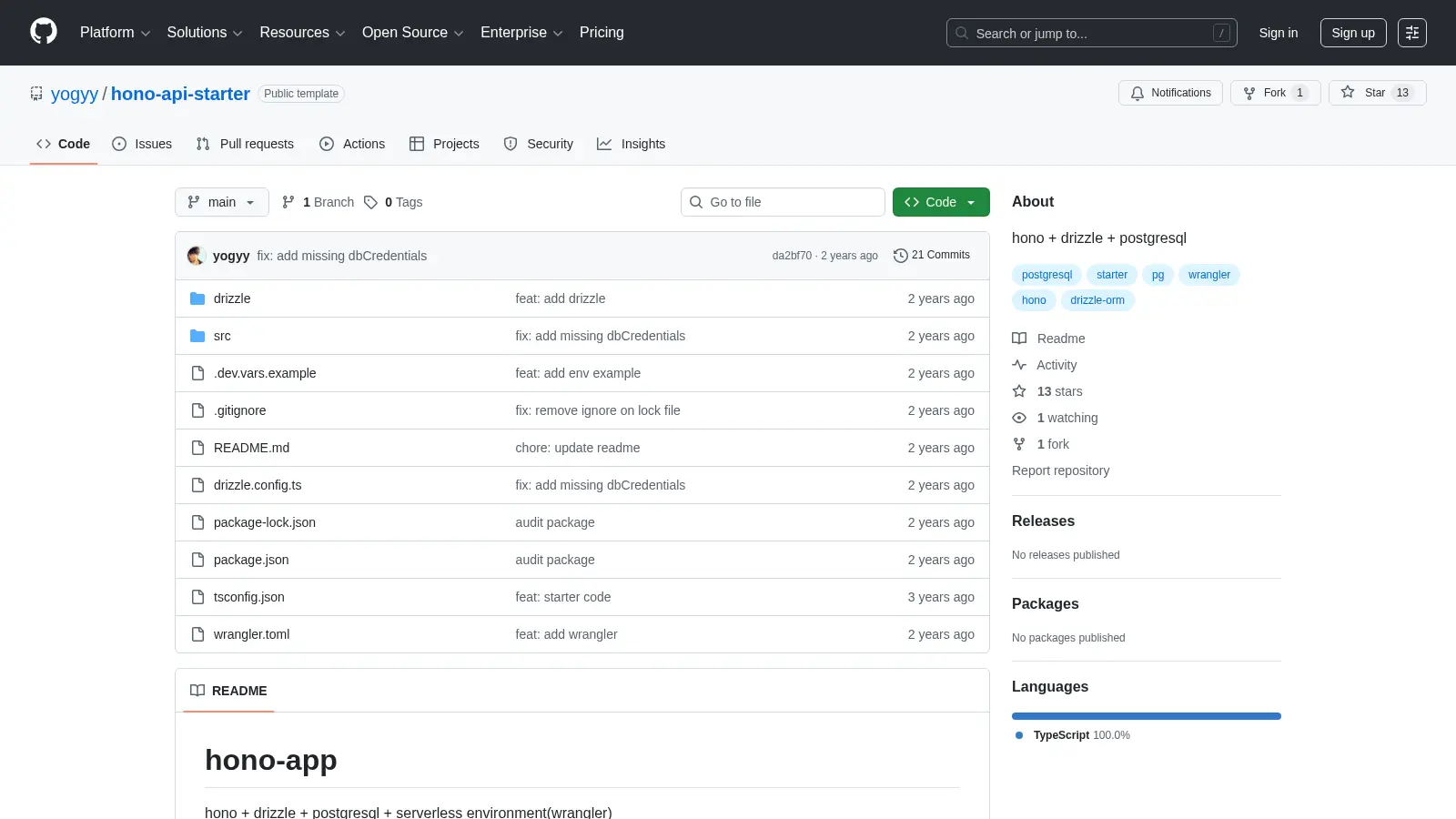Click yogyy's avatar in latest commit

(196, 256)
